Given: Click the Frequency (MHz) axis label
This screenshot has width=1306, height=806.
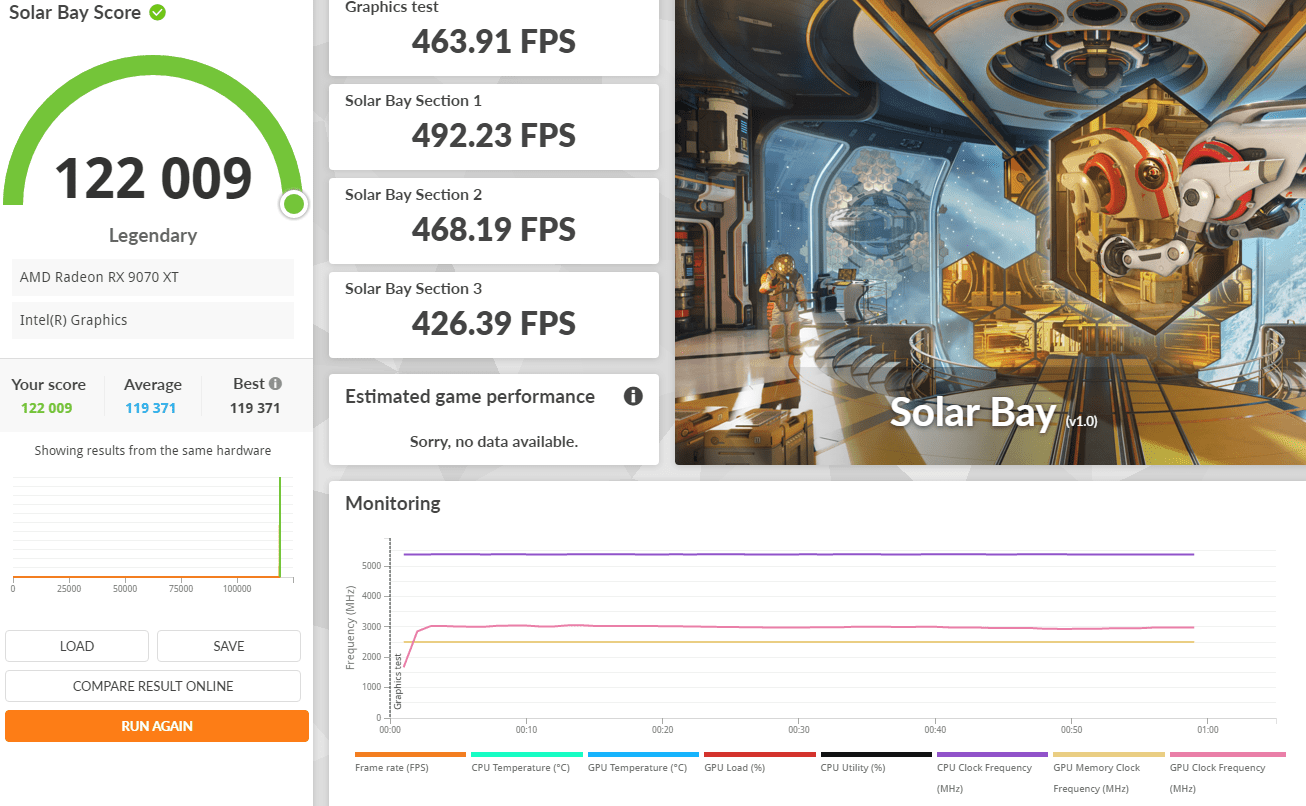Looking at the screenshot, I should 350,630.
